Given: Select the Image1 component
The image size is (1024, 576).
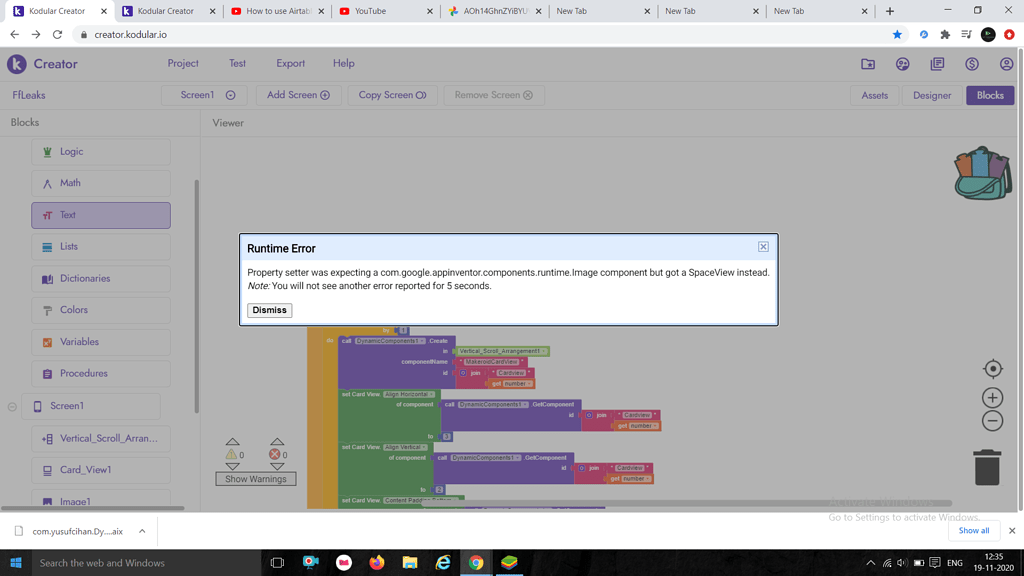Looking at the screenshot, I should pos(101,501).
